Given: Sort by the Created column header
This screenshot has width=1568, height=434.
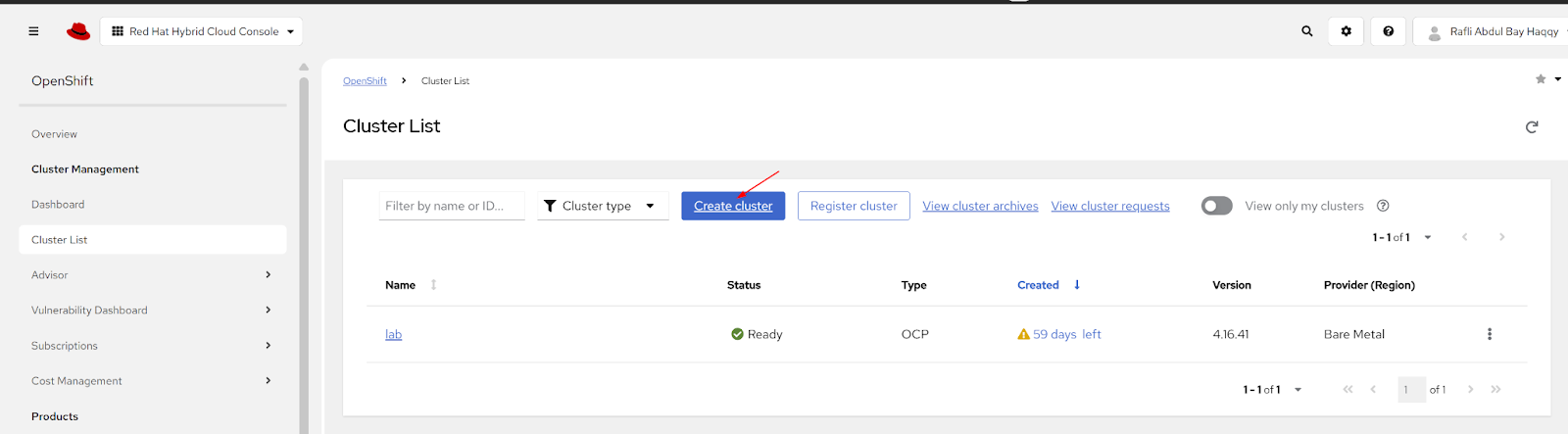Looking at the screenshot, I should click(x=1038, y=285).
